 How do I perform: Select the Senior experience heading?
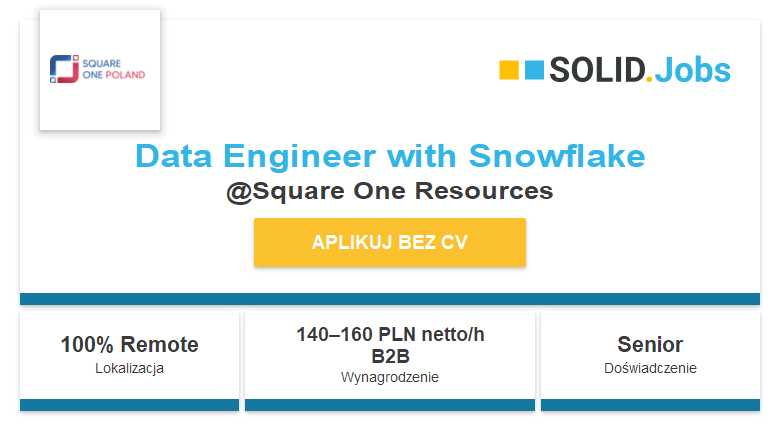pyautogui.click(x=650, y=345)
